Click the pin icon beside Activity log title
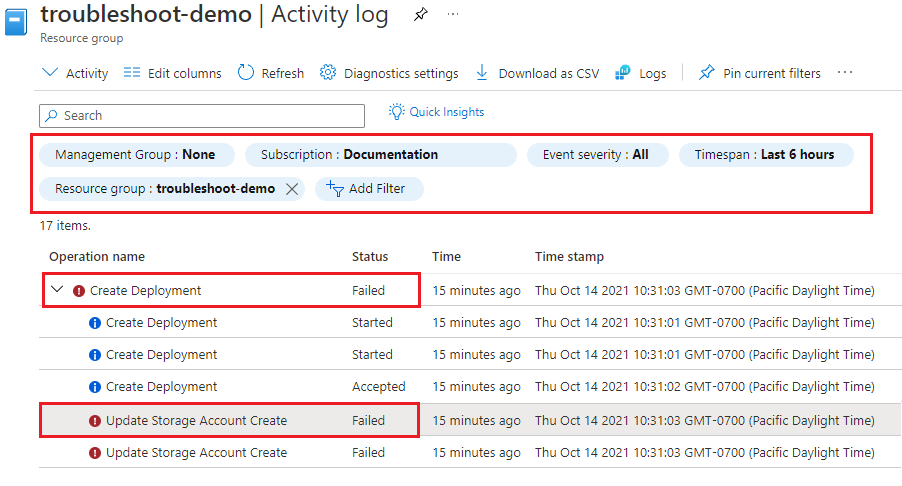This screenshot has height=486, width=902. coord(420,16)
